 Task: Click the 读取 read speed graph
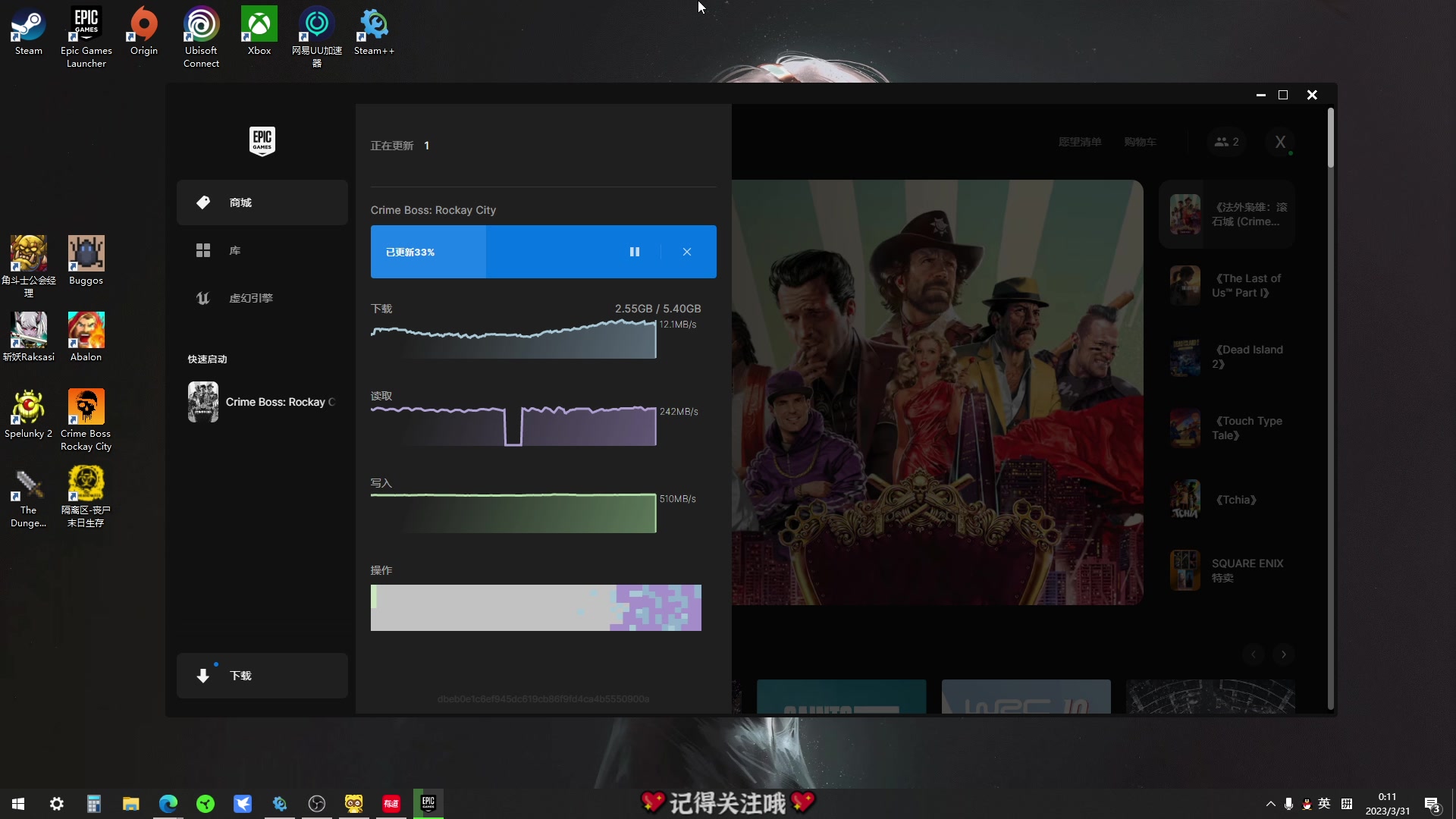point(513,425)
